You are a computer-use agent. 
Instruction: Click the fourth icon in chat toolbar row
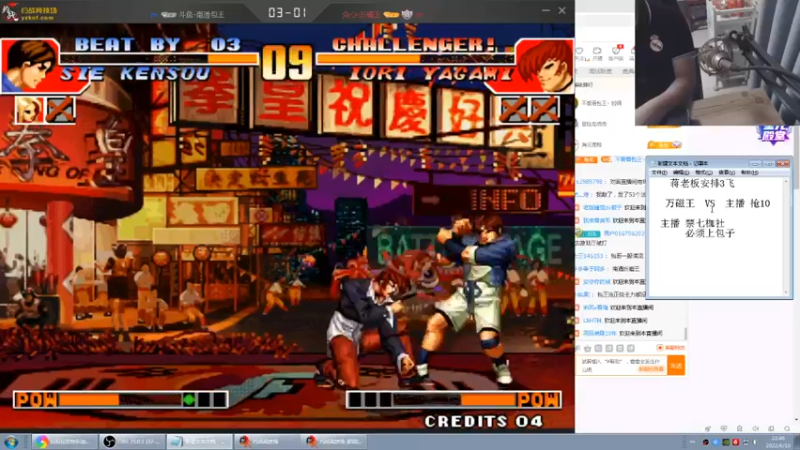point(620,348)
